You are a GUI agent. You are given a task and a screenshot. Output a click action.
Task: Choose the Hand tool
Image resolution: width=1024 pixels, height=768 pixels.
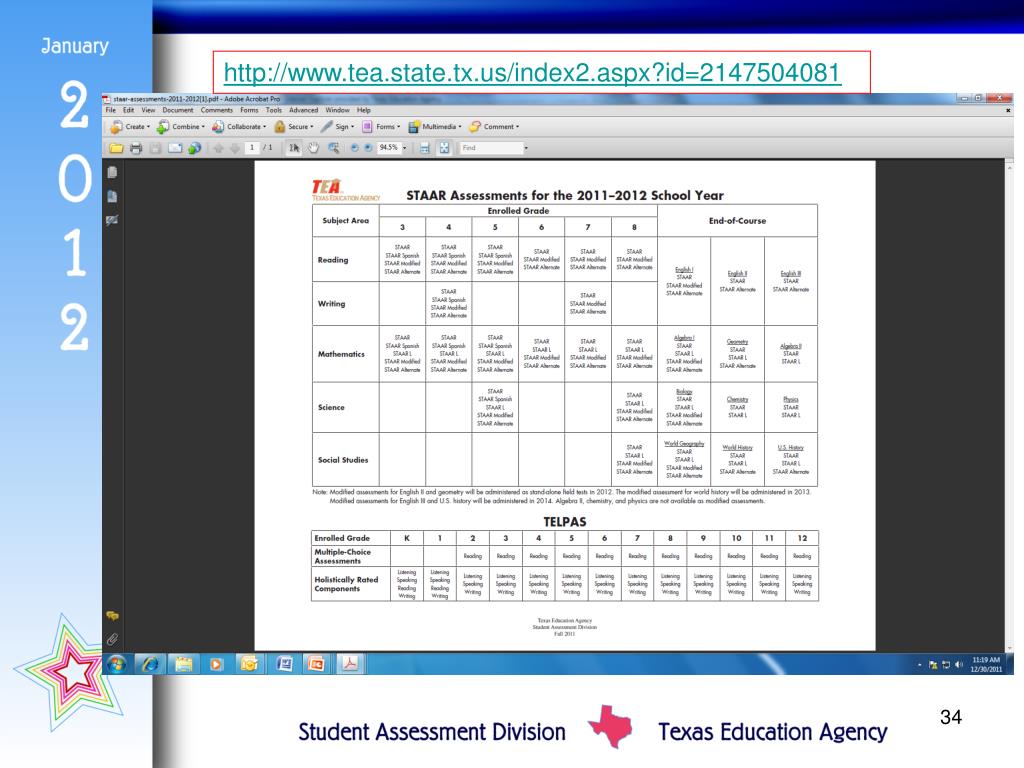[313, 148]
